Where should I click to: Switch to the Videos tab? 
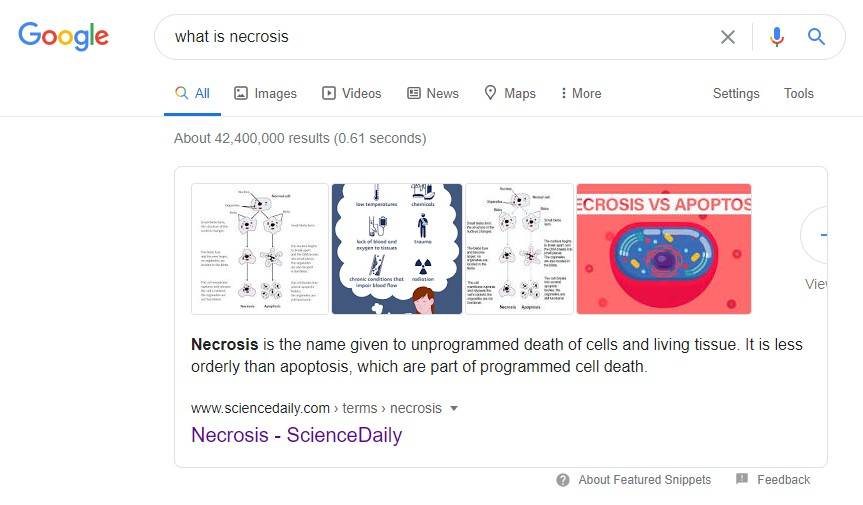(x=351, y=94)
